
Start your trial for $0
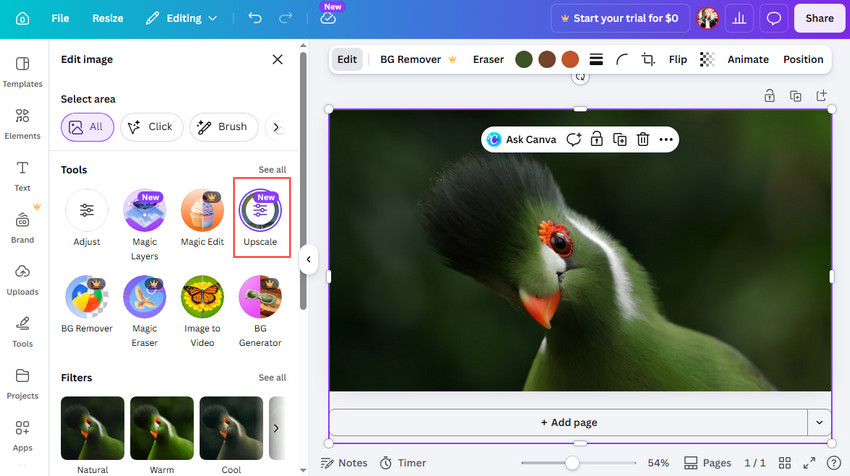(620, 18)
